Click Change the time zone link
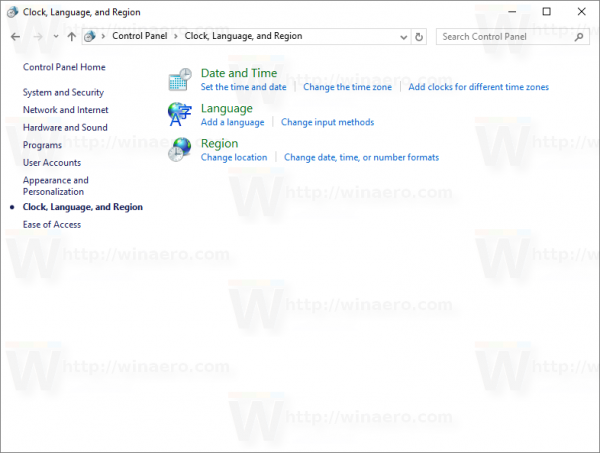Viewport: 600px width, 453px height. click(x=347, y=87)
